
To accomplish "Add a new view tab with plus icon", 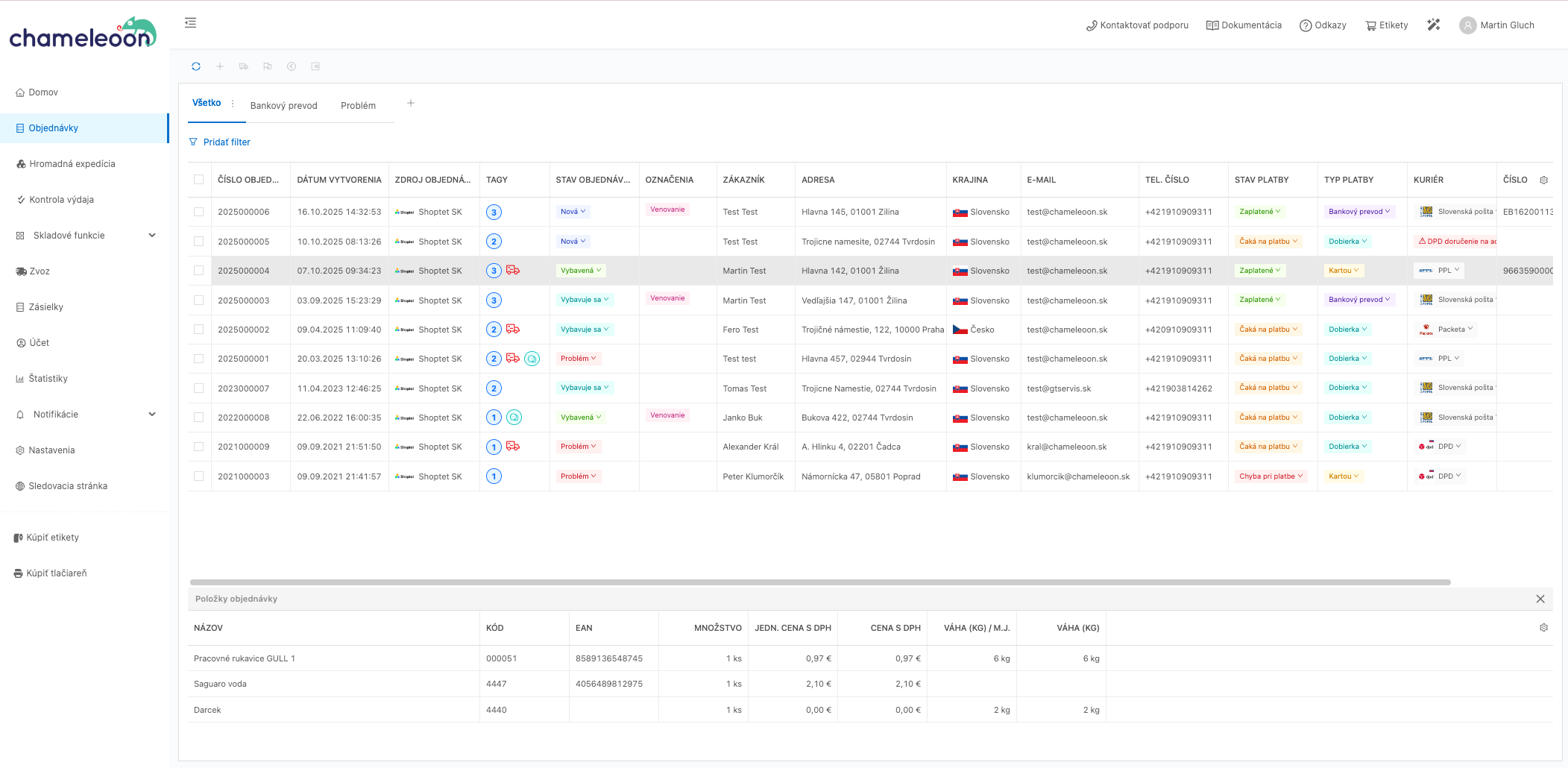I will [411, 104].
